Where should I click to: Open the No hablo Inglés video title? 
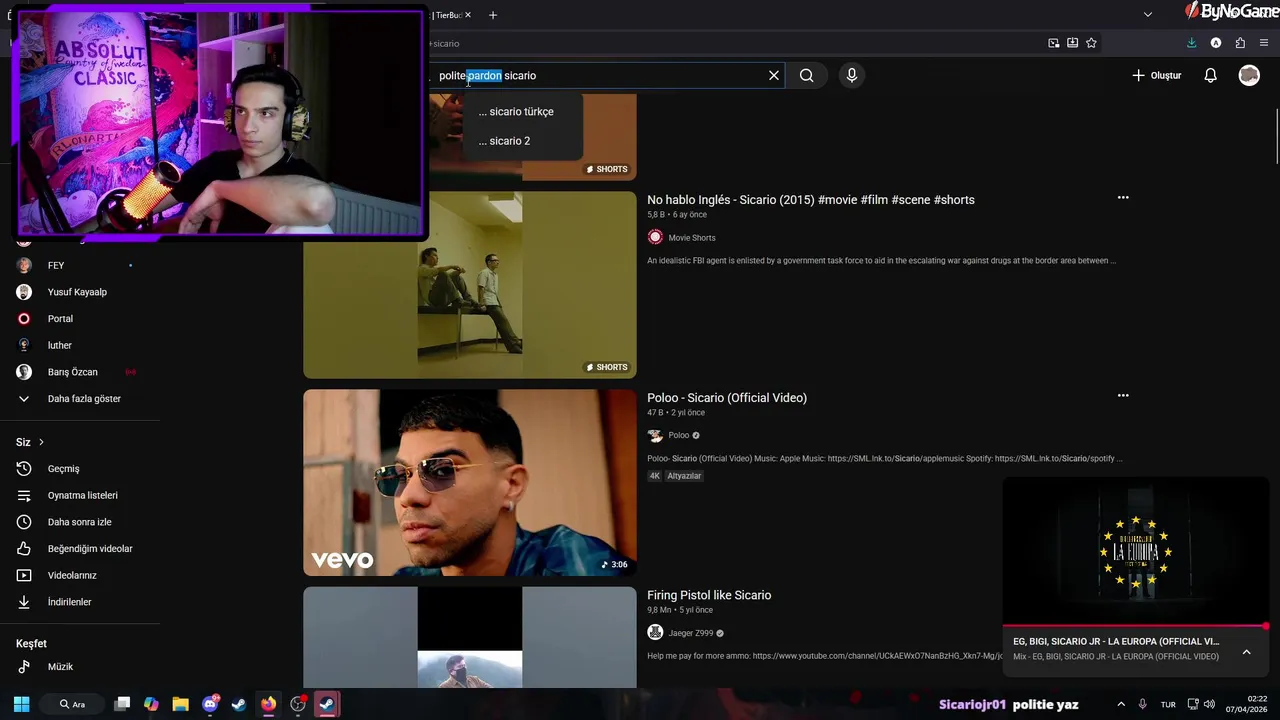pos(810,200)
